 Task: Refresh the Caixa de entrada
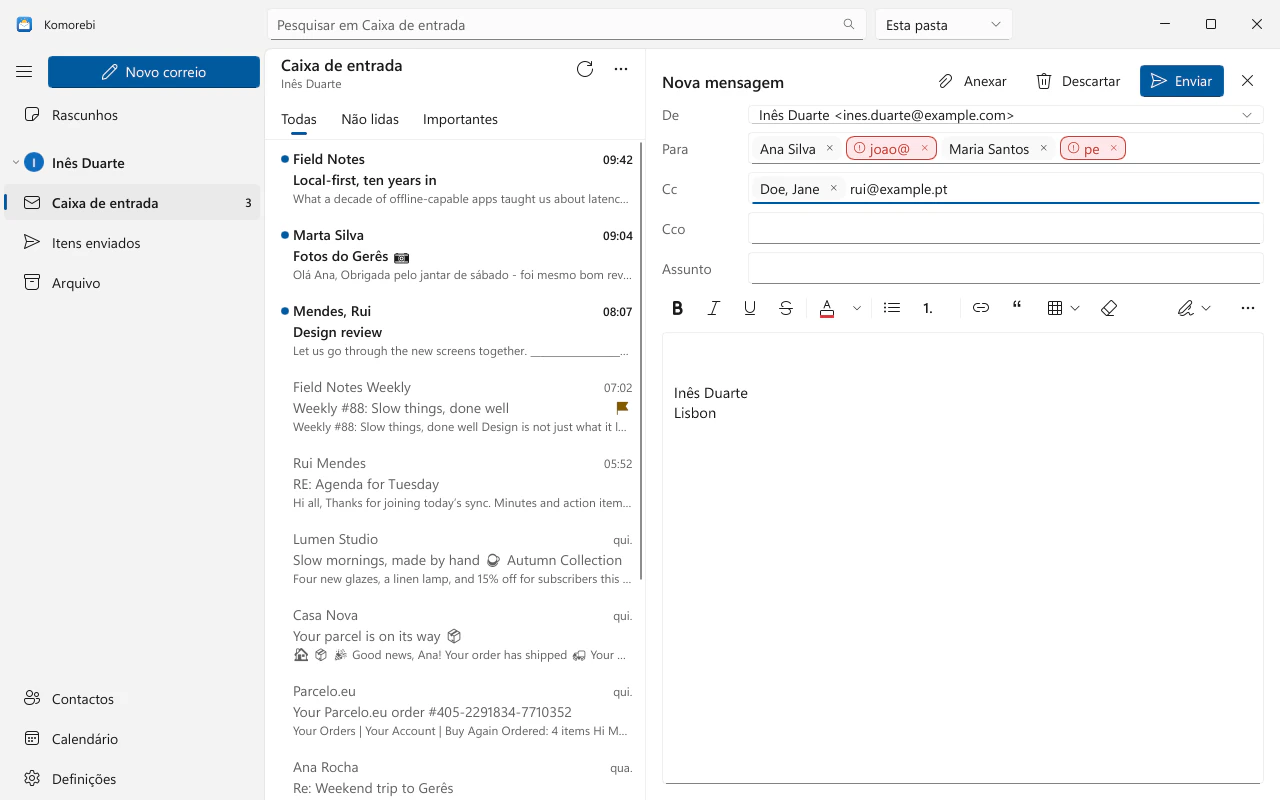pos(585,69)
